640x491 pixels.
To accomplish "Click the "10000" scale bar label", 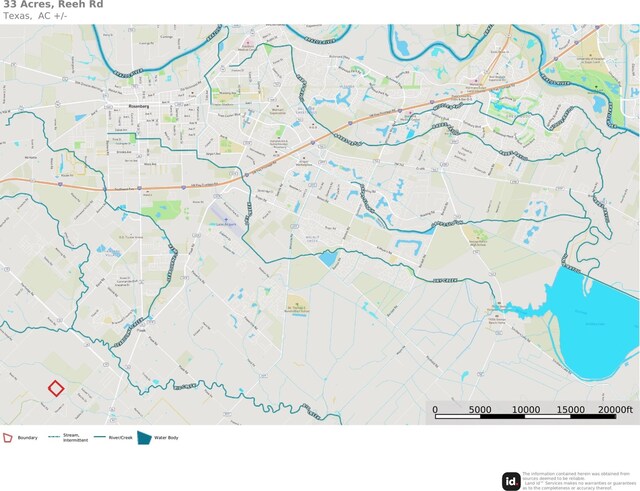I will [x=526, y=409].
